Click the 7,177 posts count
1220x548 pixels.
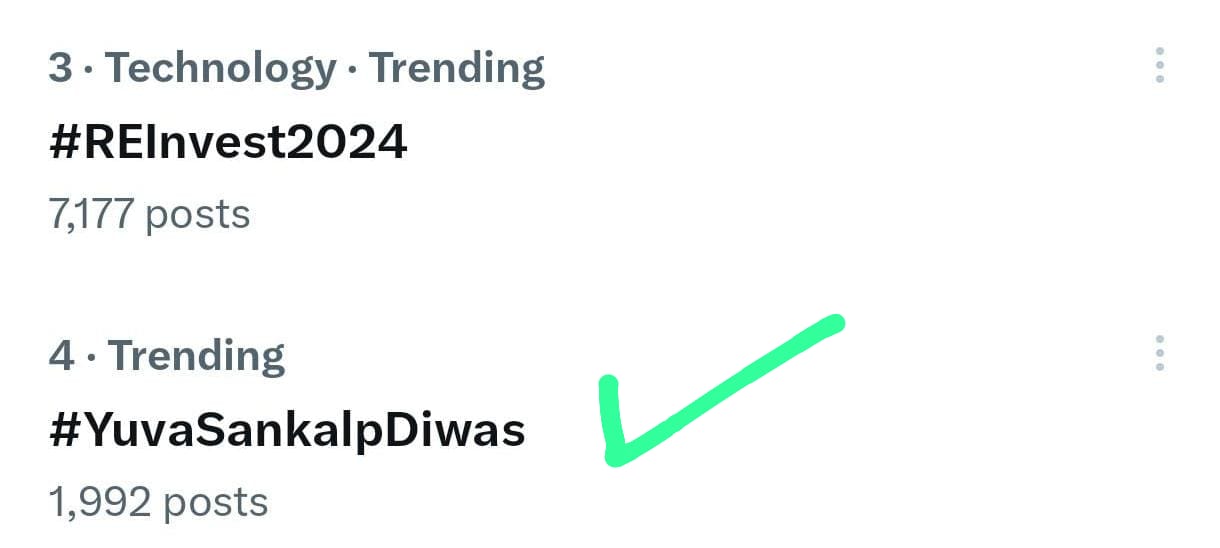click(x=149, y=213)
